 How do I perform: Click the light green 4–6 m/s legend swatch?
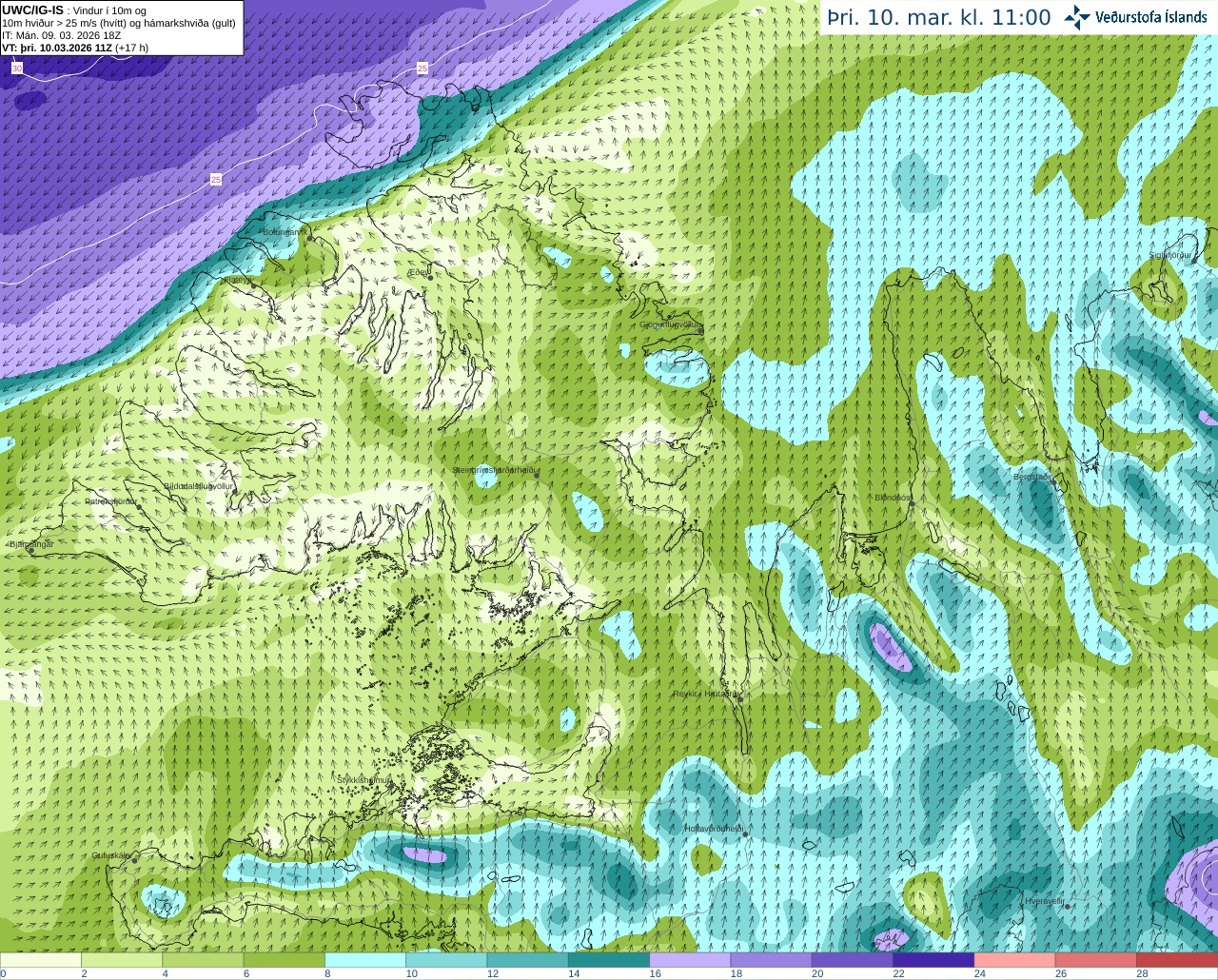[203, 960]
